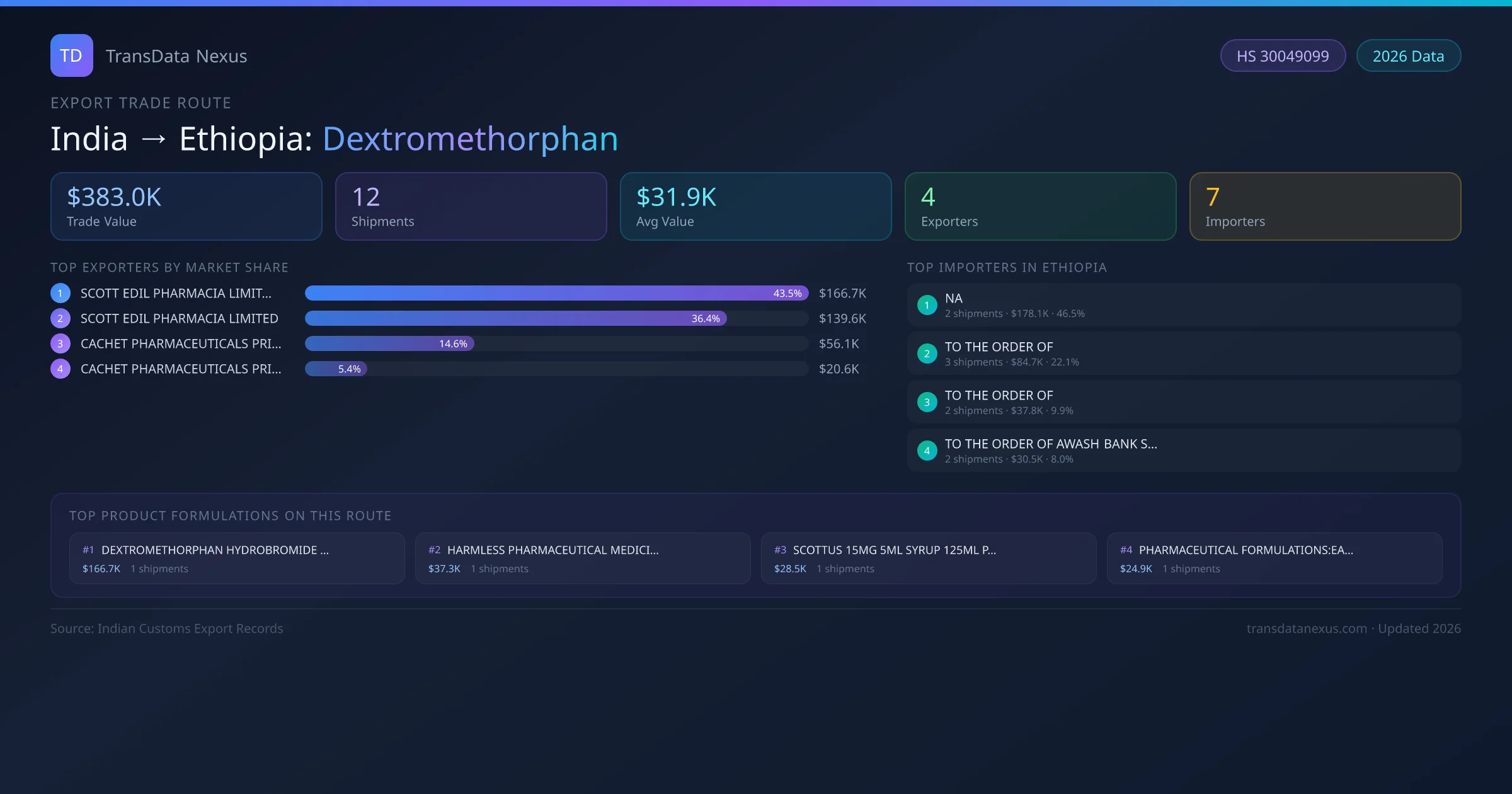Click exporter rank 2 circle badge
Screen dimensions: 1512x794
click(x=60, y=318)
